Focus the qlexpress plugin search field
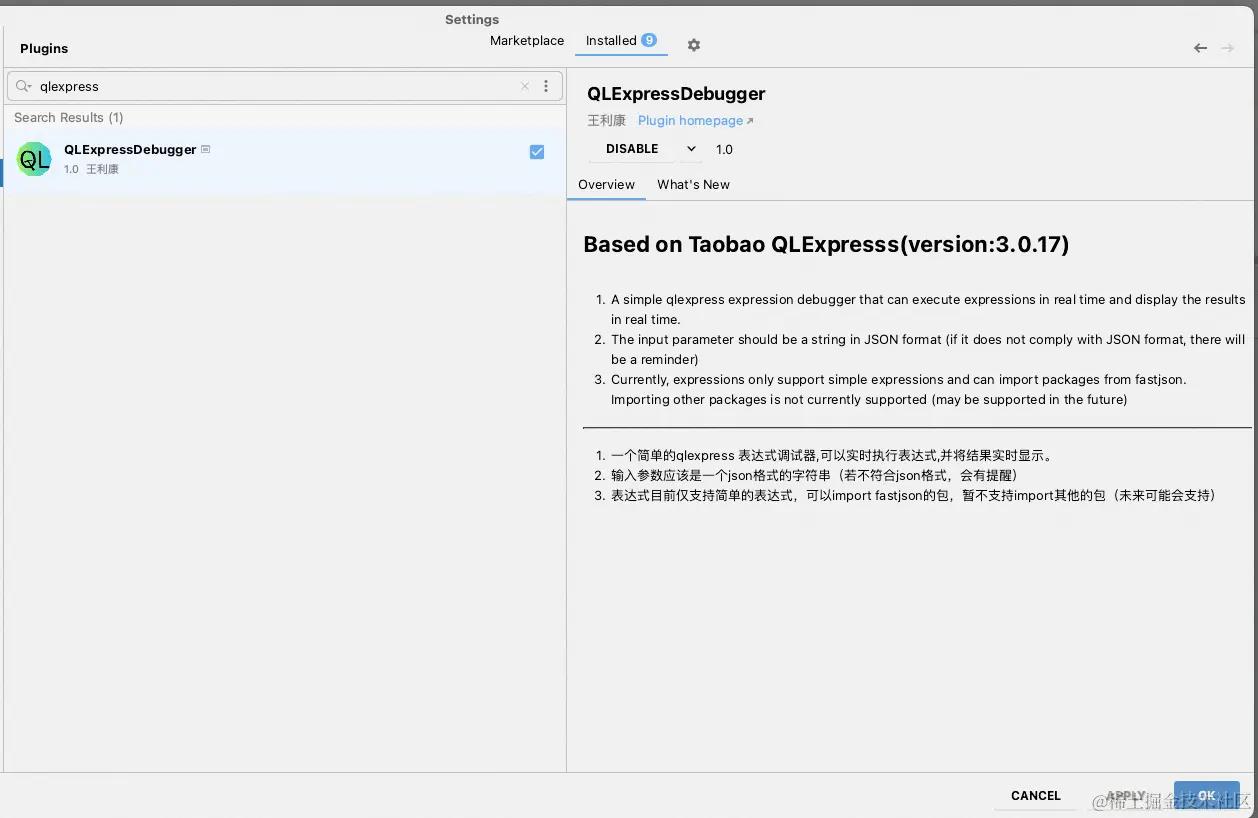Viewport: 1258px width, 818px height. coord(285,86)
